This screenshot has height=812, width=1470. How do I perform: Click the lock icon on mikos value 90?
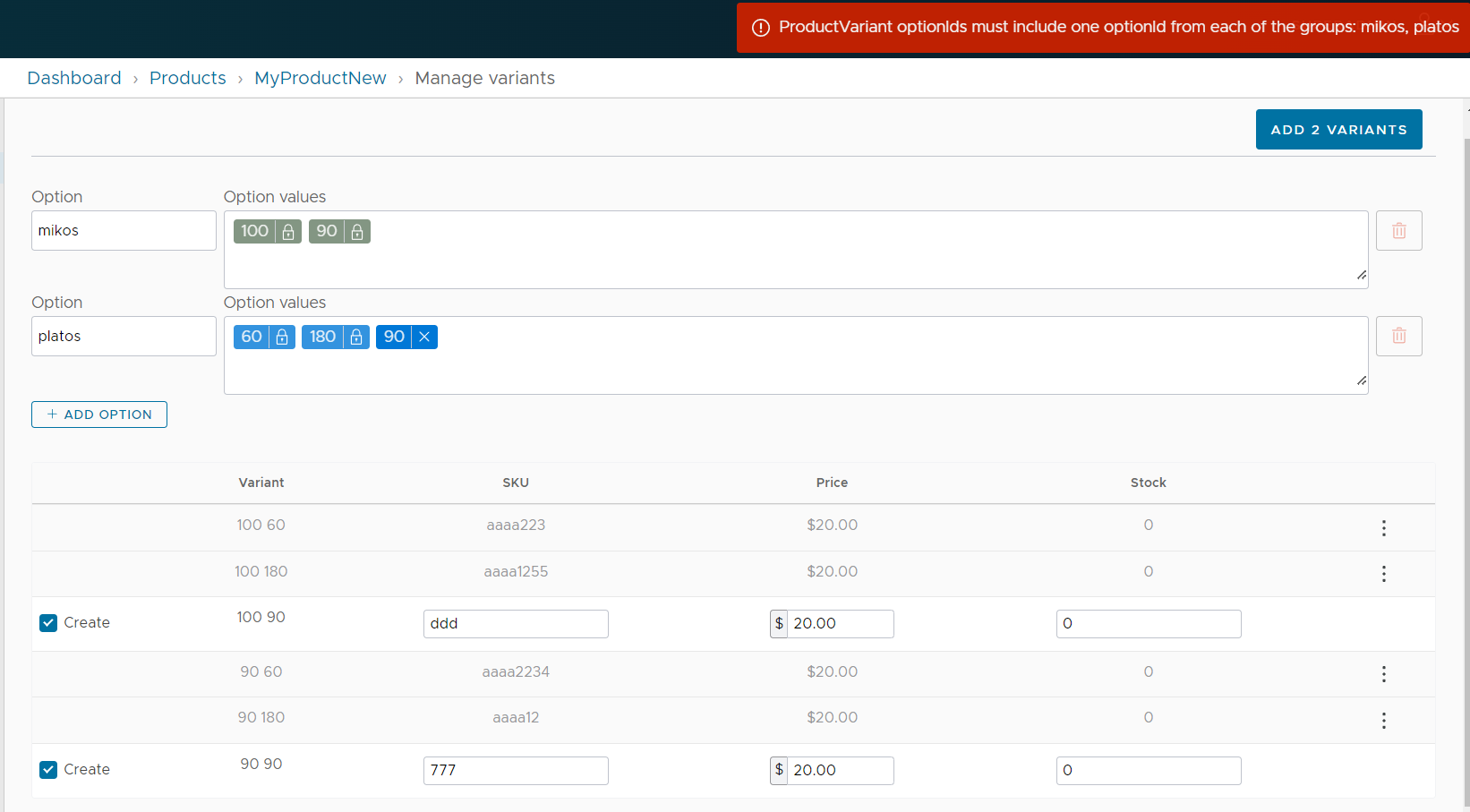click(x=356, y=231)
